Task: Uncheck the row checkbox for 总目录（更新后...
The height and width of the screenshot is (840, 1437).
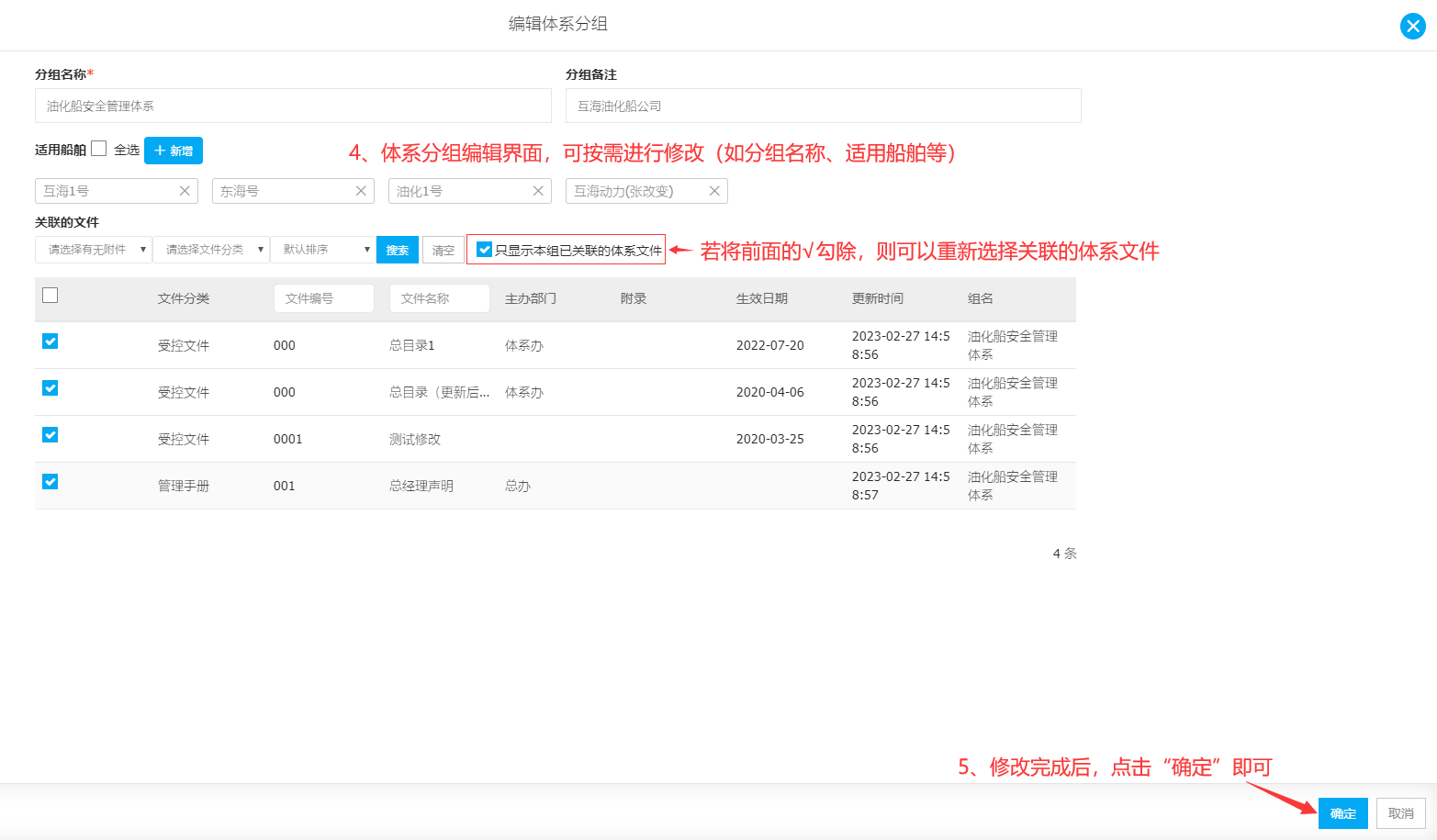Action: pyautogui.click(x=51, y=388)
